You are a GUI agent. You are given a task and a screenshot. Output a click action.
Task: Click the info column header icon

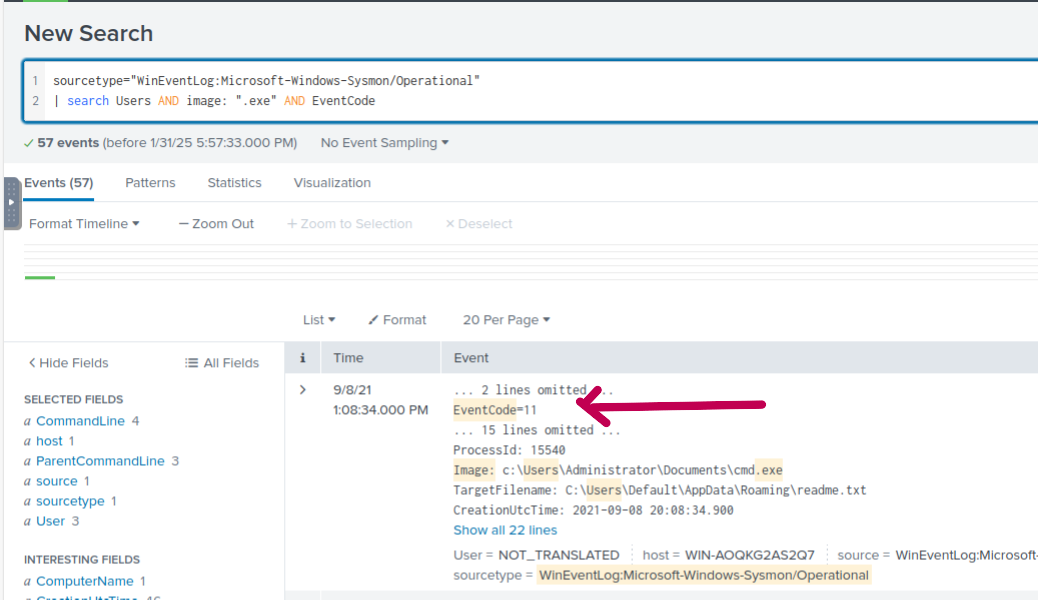[x=303, y=358]
